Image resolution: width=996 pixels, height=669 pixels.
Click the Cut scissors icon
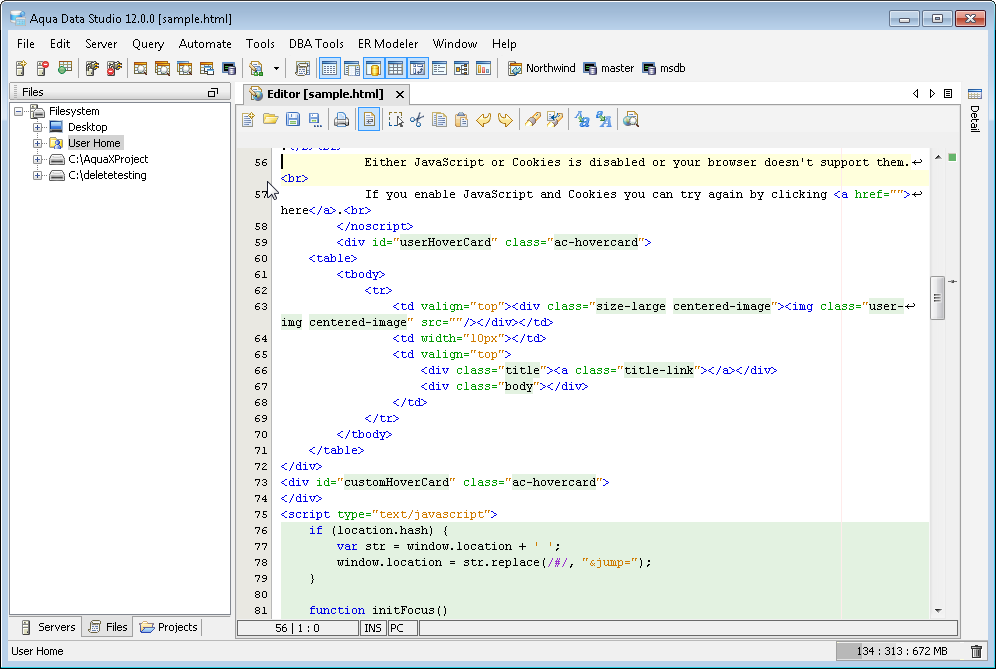click(x=417, y=120)
